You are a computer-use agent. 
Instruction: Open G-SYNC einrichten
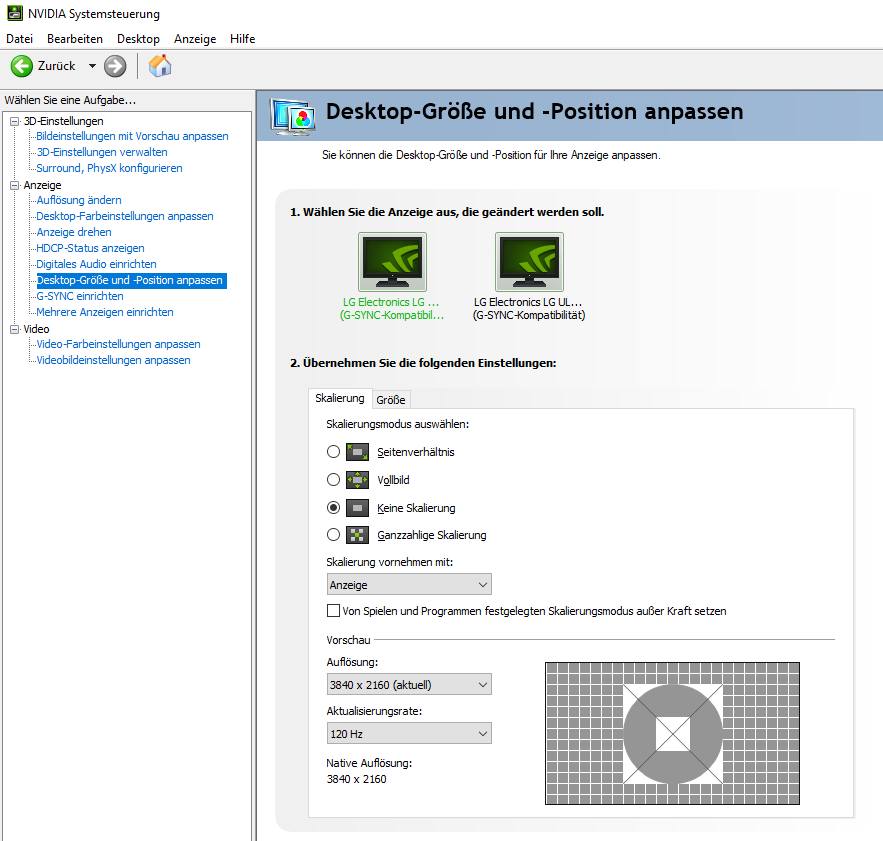80,296
